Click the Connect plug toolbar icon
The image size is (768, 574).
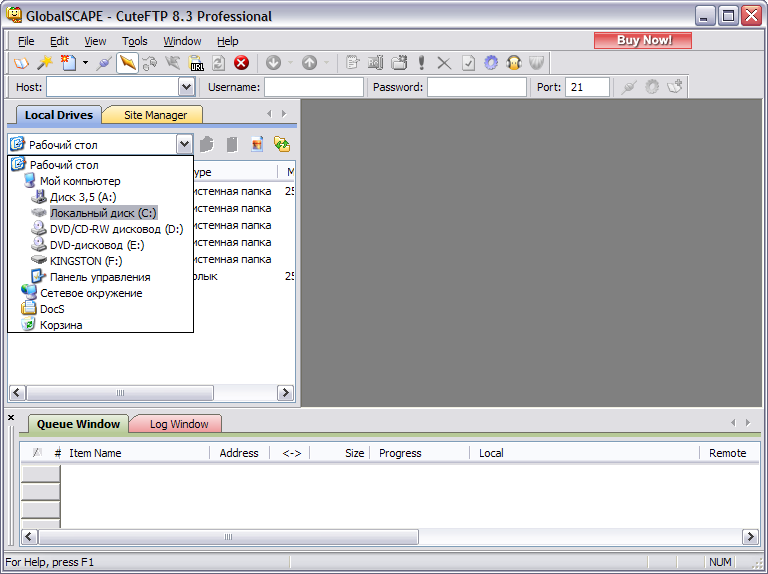pyautogui.click(x=104, y=63)
